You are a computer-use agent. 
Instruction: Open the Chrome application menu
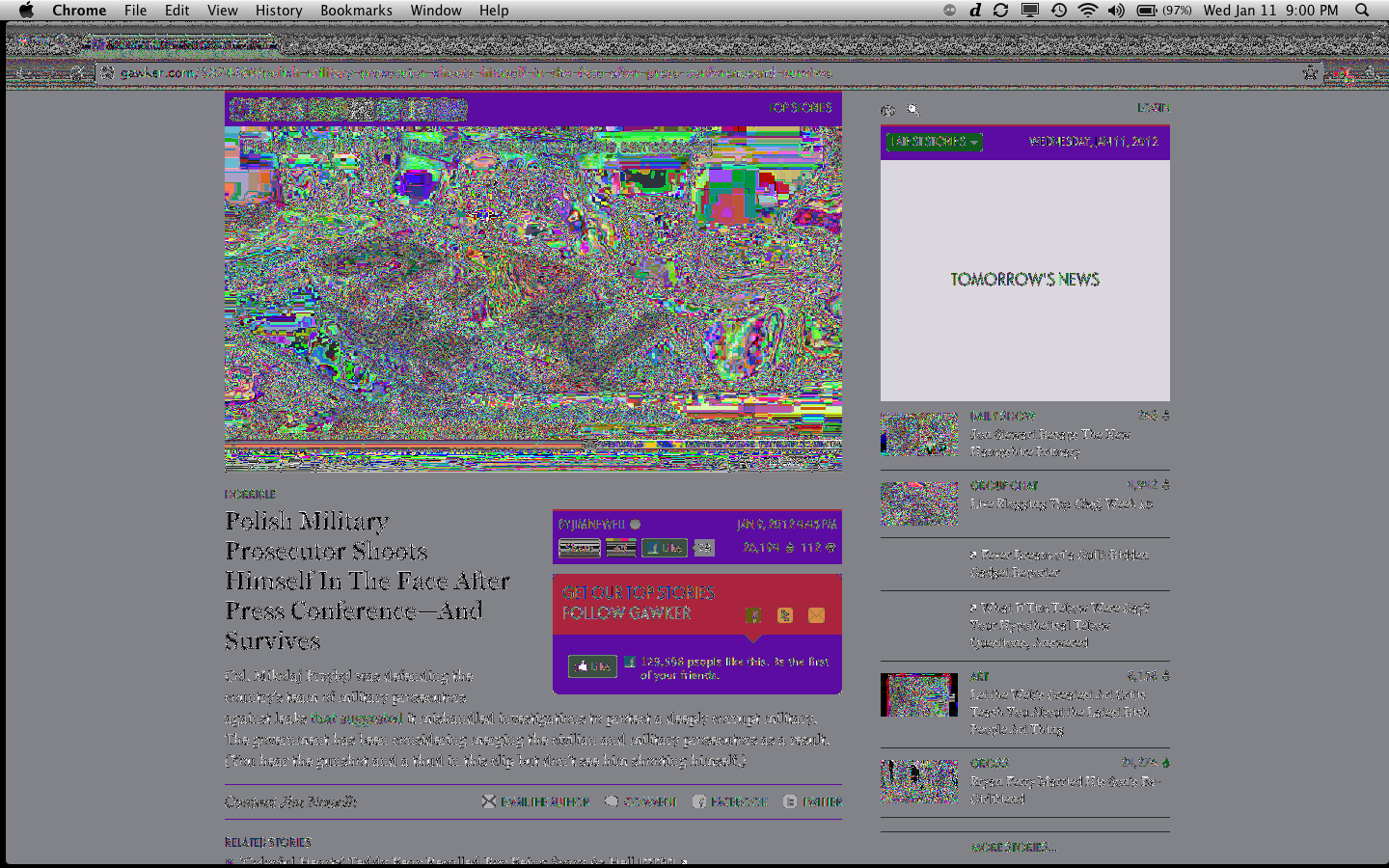pyautogui.click(x=79, y=10)
